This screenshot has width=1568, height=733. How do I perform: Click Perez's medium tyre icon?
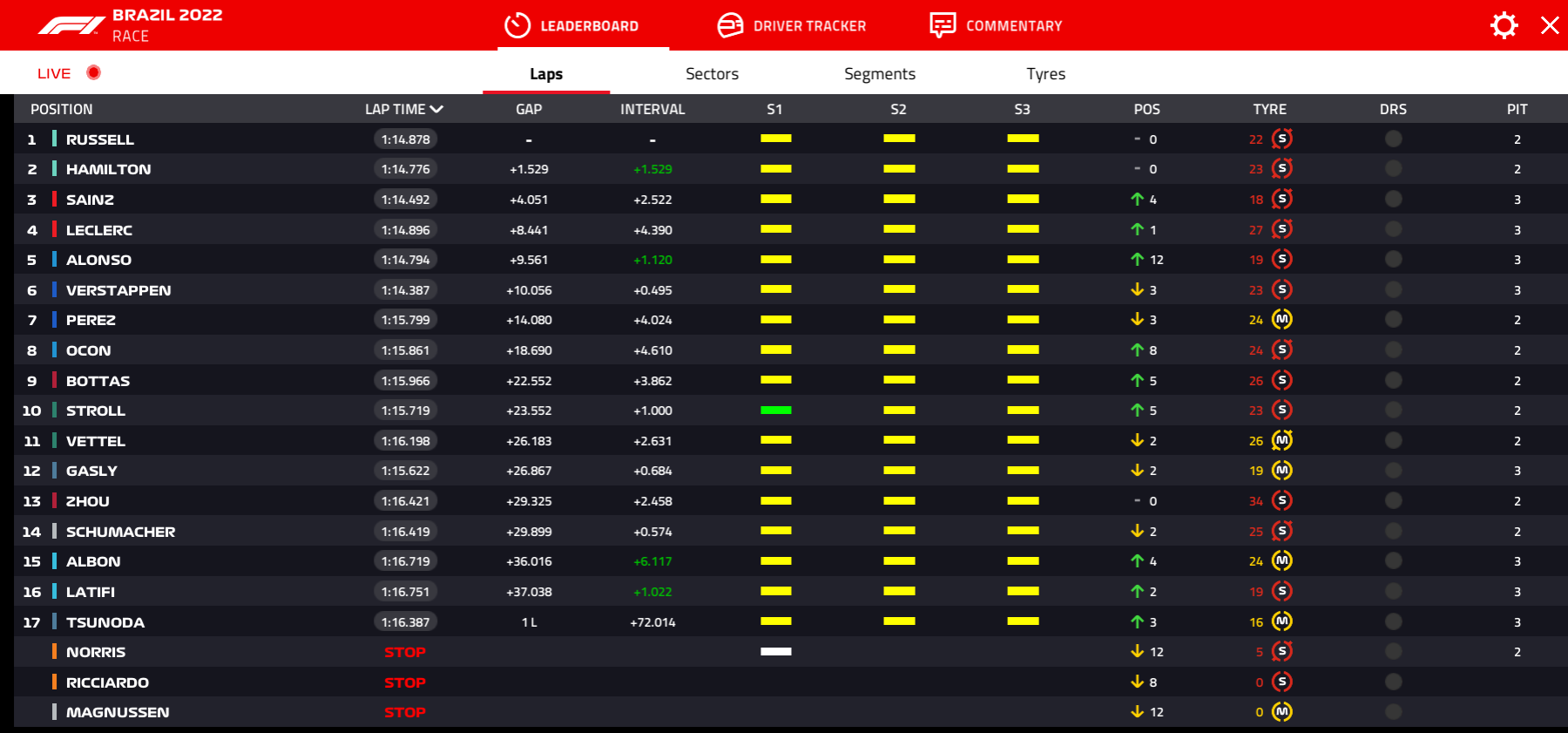click(x=1281, y=319)
